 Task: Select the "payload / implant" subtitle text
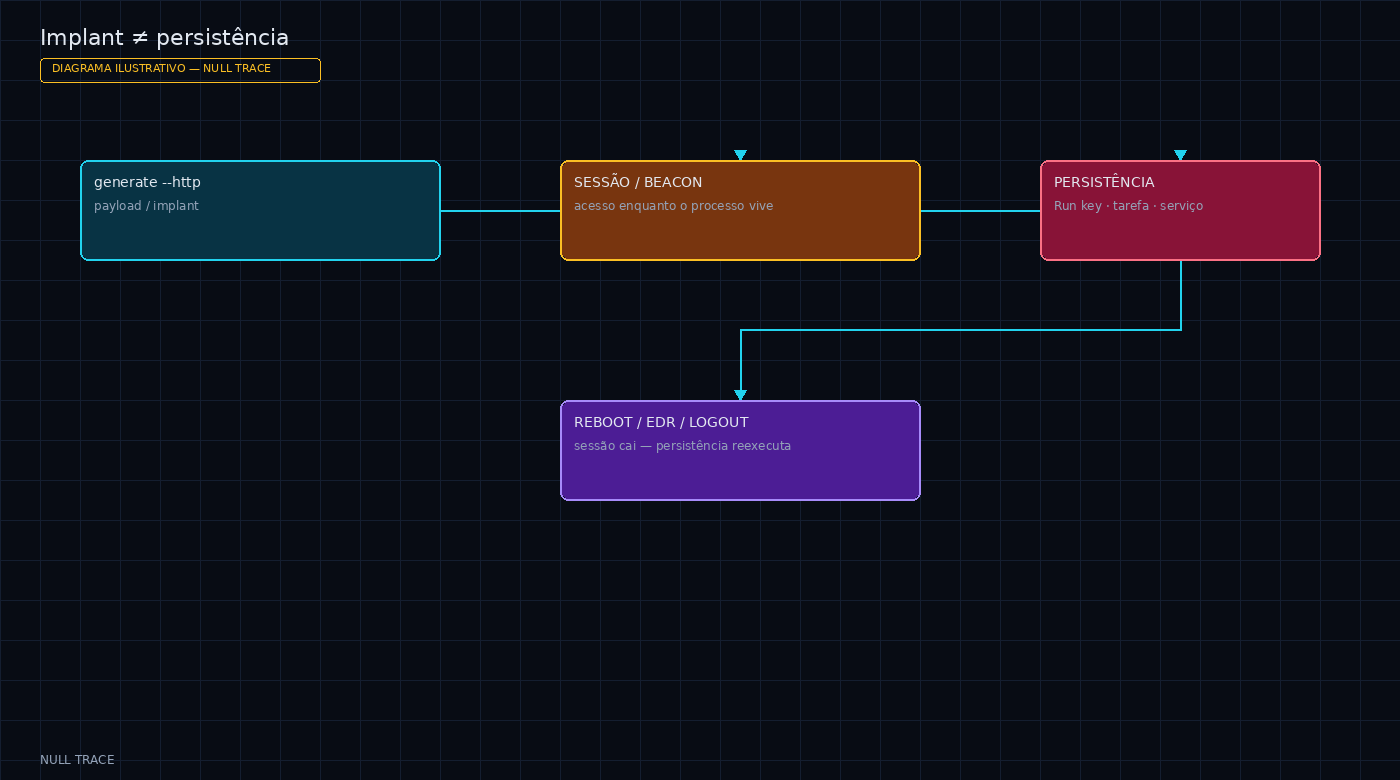pyautogui.click(x=146, y=206)
